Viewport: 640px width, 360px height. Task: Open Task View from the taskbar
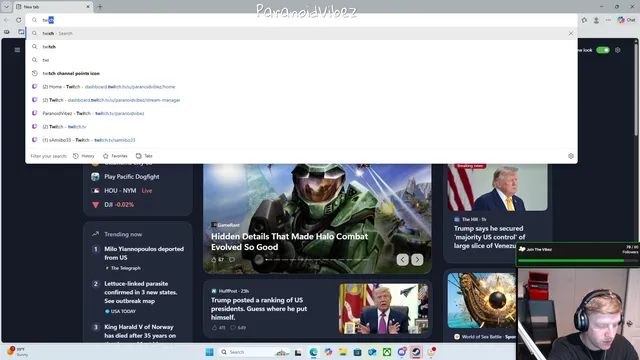[298, 352]
